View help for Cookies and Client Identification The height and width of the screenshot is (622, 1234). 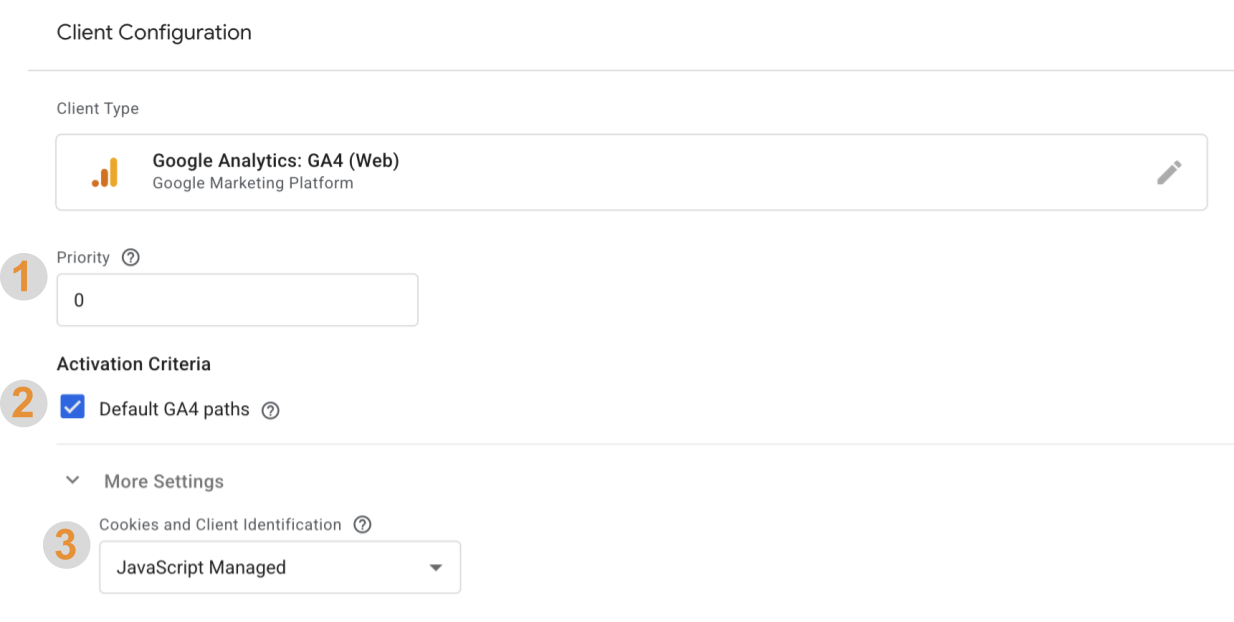click(362, 524)
